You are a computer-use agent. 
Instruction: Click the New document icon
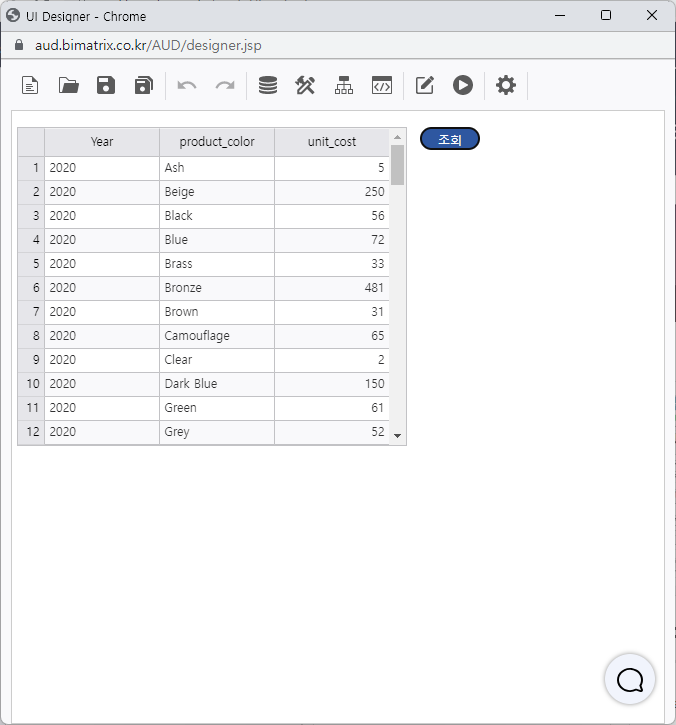(x=31, y=85)
